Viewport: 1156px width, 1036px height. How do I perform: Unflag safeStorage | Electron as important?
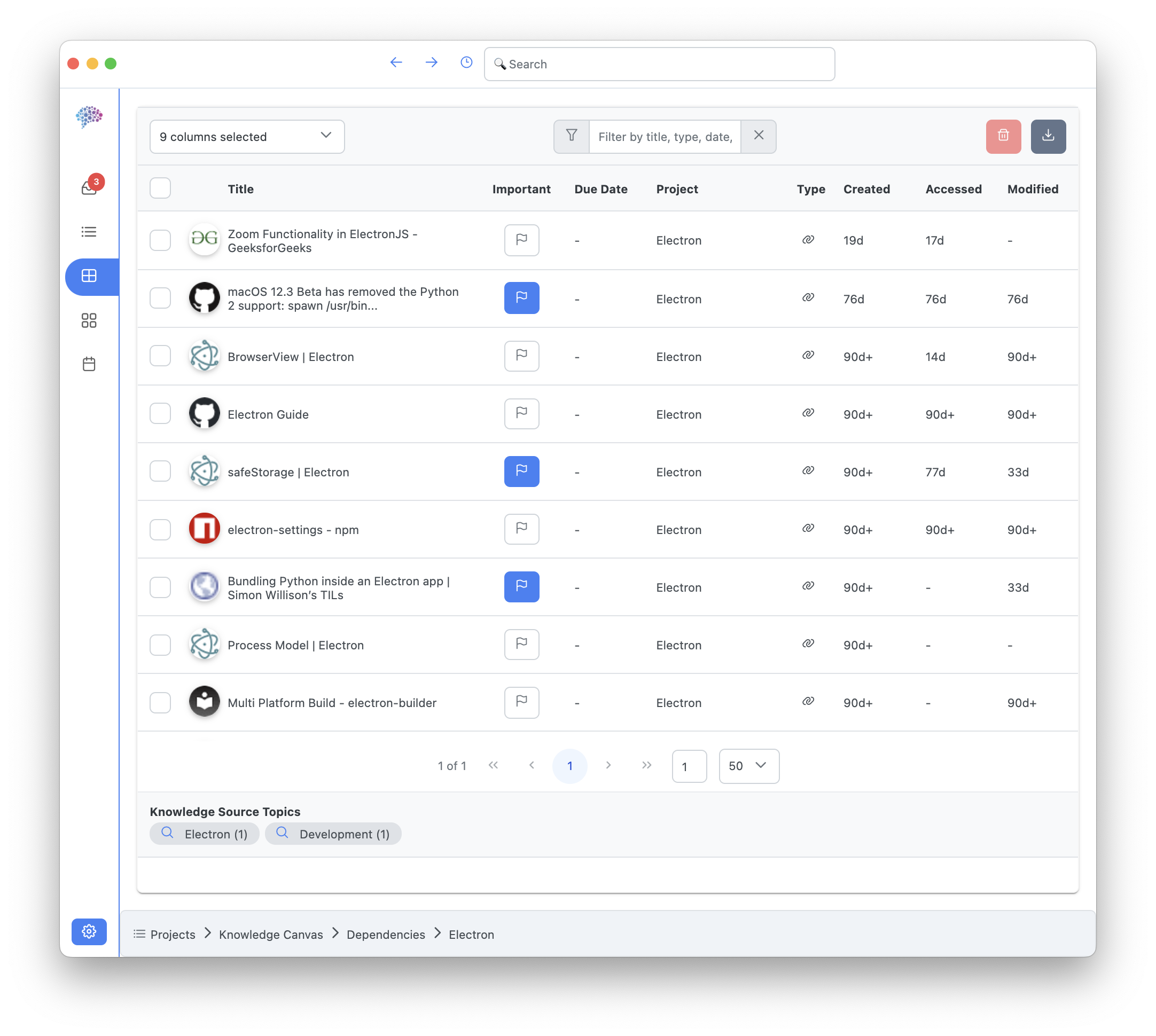521,472
